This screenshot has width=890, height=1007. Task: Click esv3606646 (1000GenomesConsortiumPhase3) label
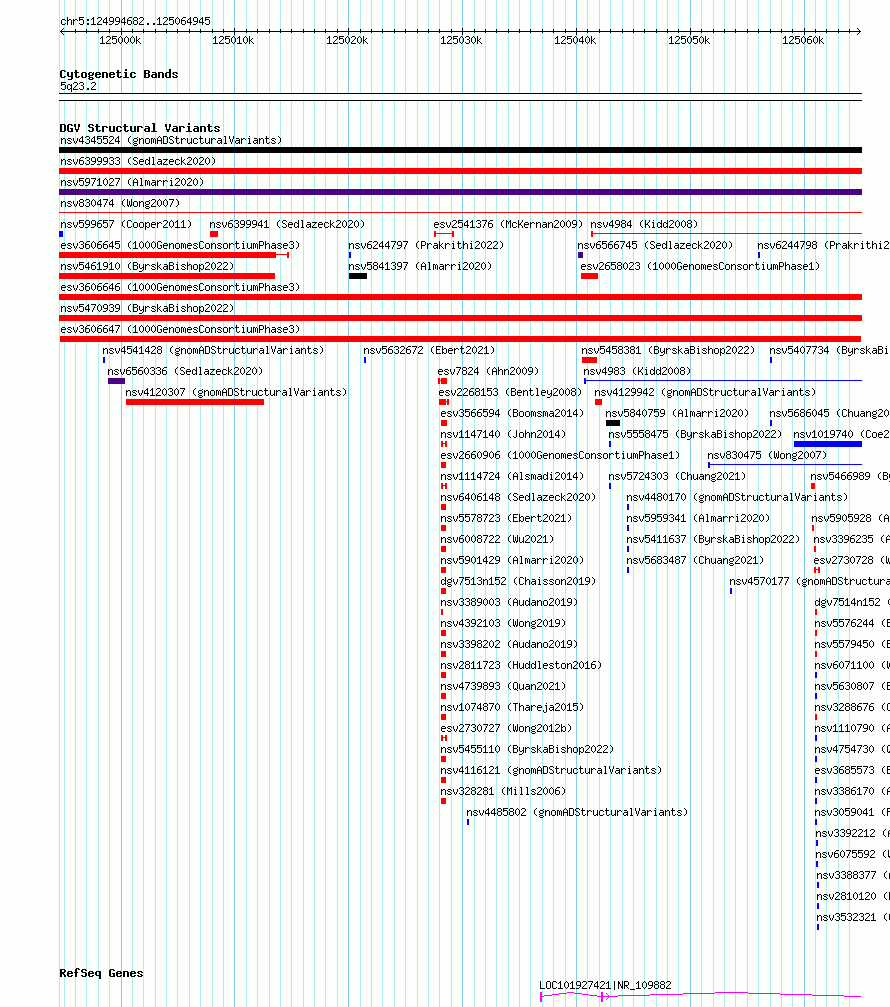(x=180, y=287)
